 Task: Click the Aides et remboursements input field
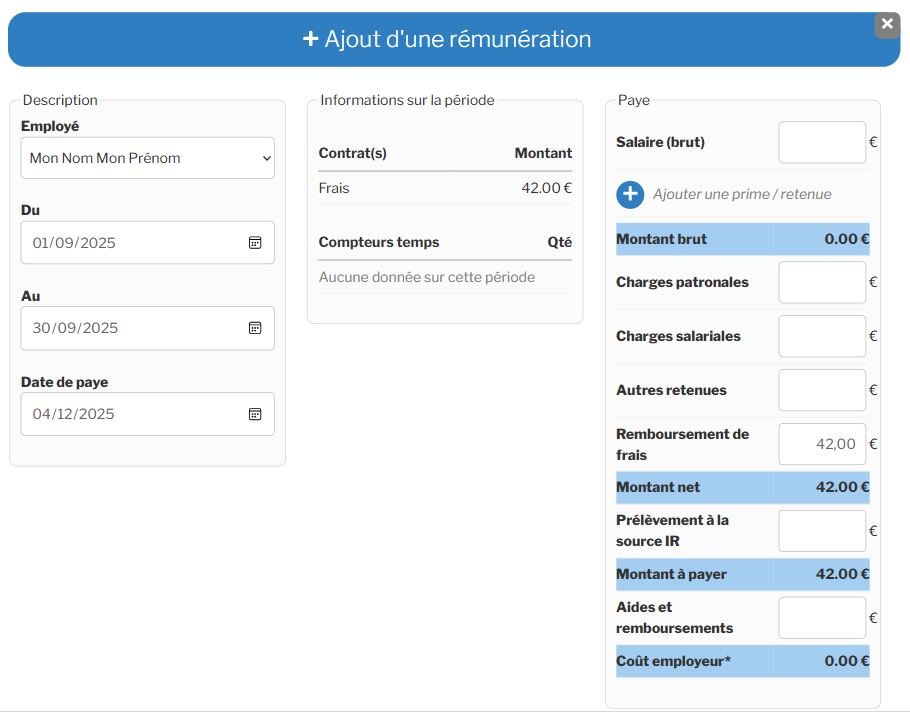pyautogui.click(x=821, y=618)
